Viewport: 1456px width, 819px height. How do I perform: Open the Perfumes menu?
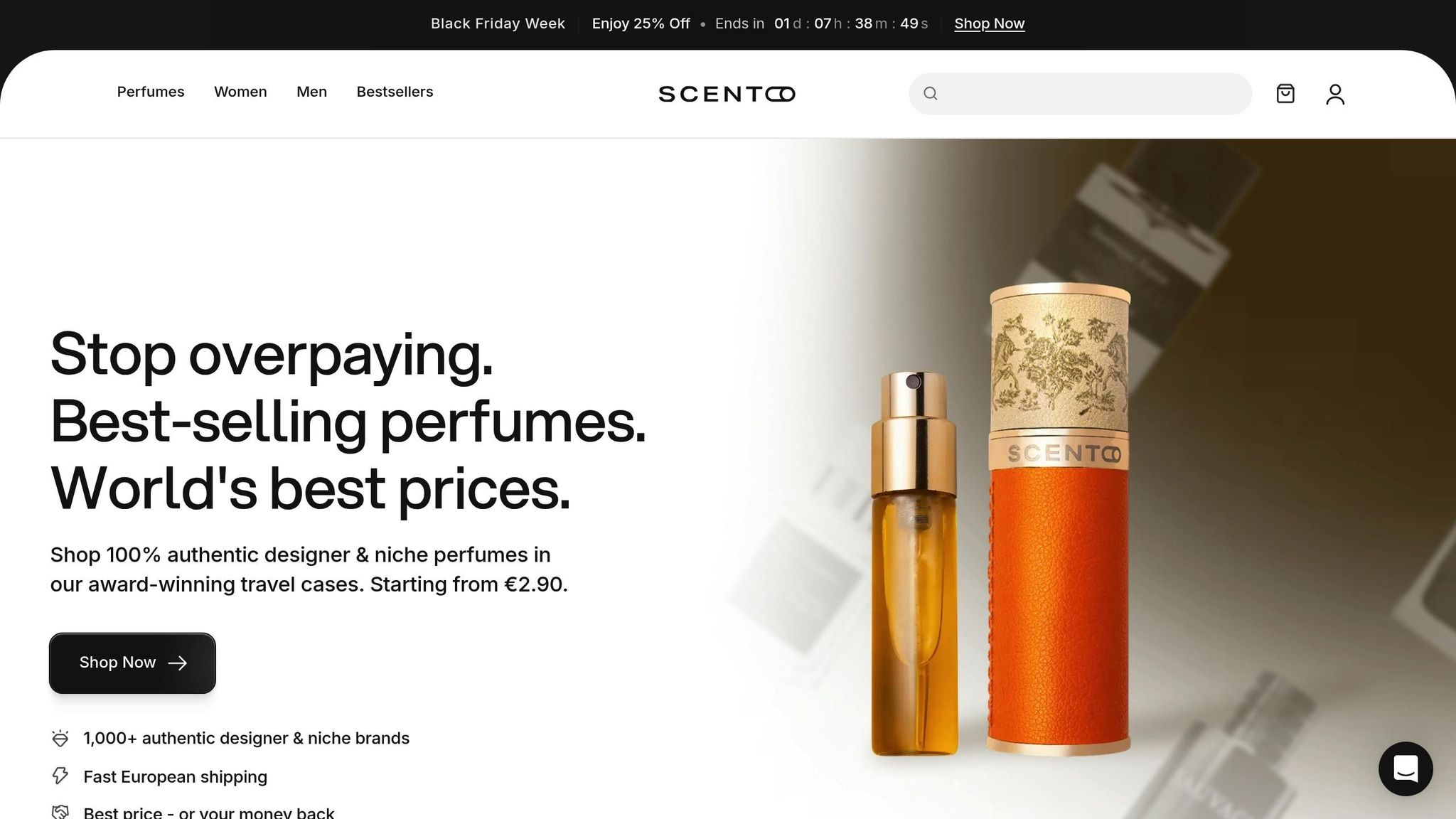[x=151, y=92]
